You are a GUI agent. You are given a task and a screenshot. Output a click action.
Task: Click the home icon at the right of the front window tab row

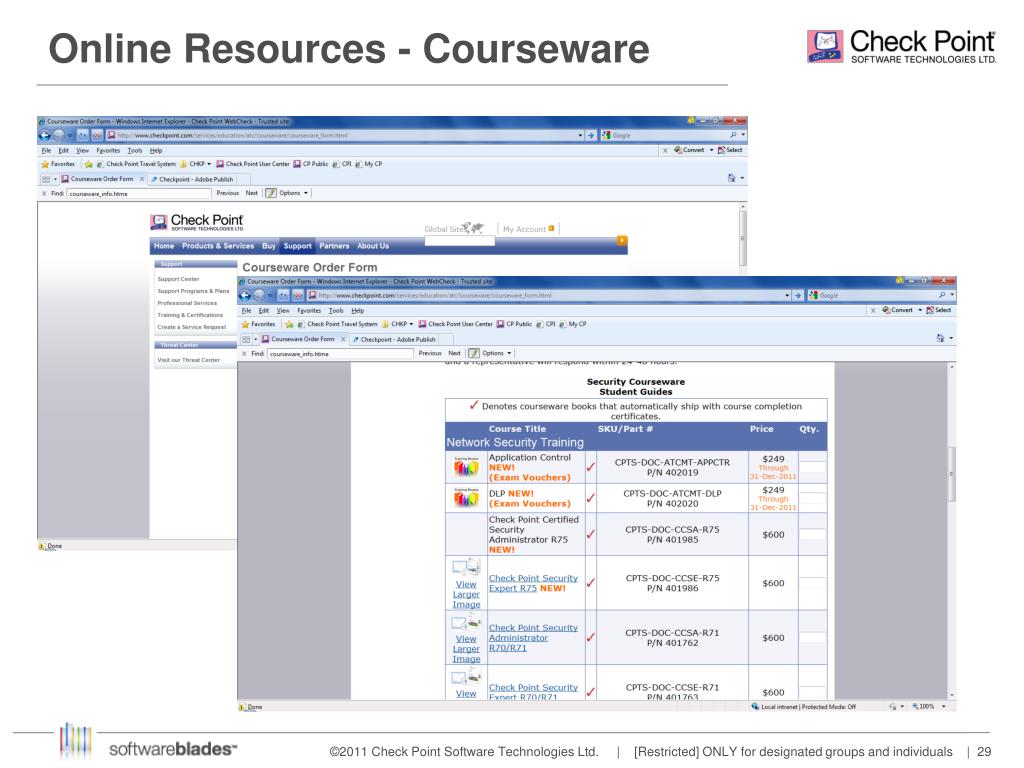940,338
